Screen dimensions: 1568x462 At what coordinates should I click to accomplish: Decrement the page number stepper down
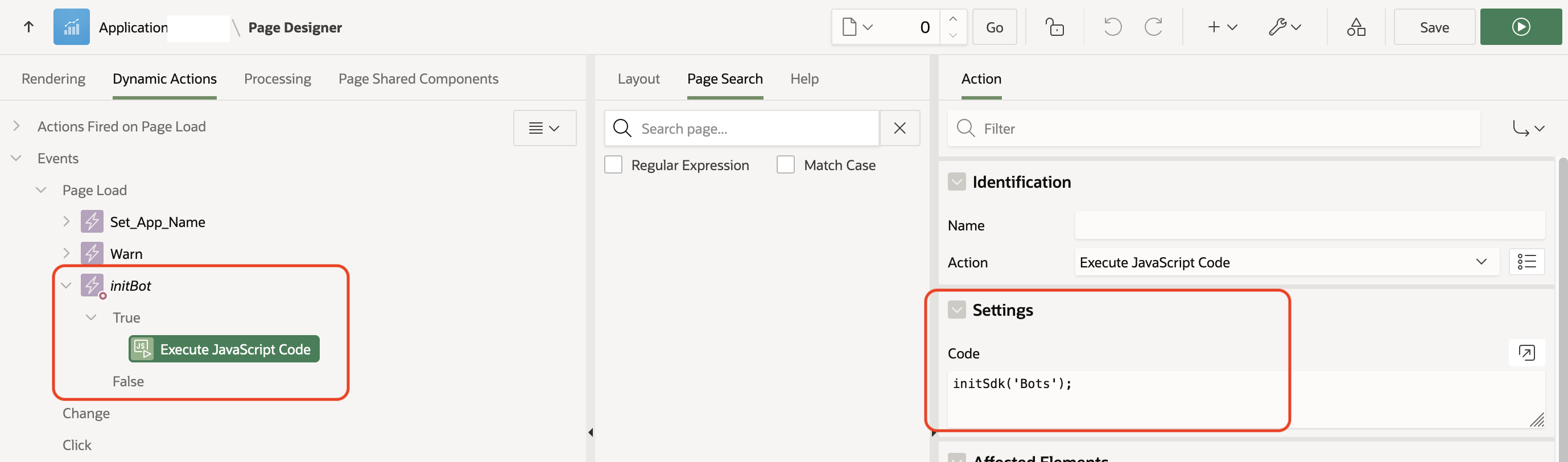pyautogui.click(x=952, y=35)
